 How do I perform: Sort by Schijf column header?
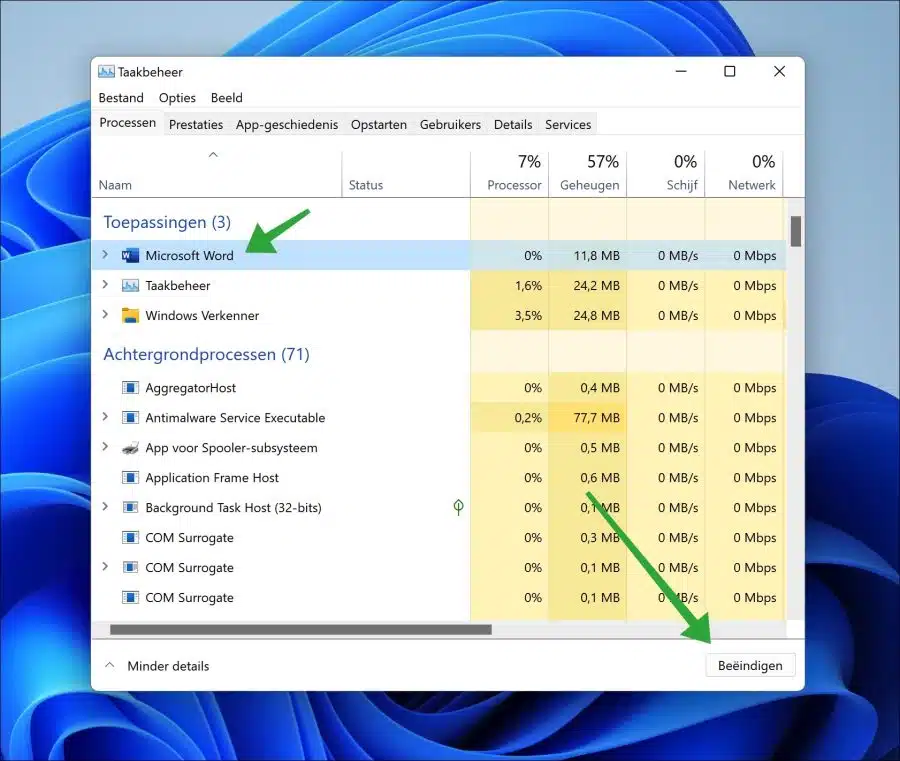click(x=666, y=173)
